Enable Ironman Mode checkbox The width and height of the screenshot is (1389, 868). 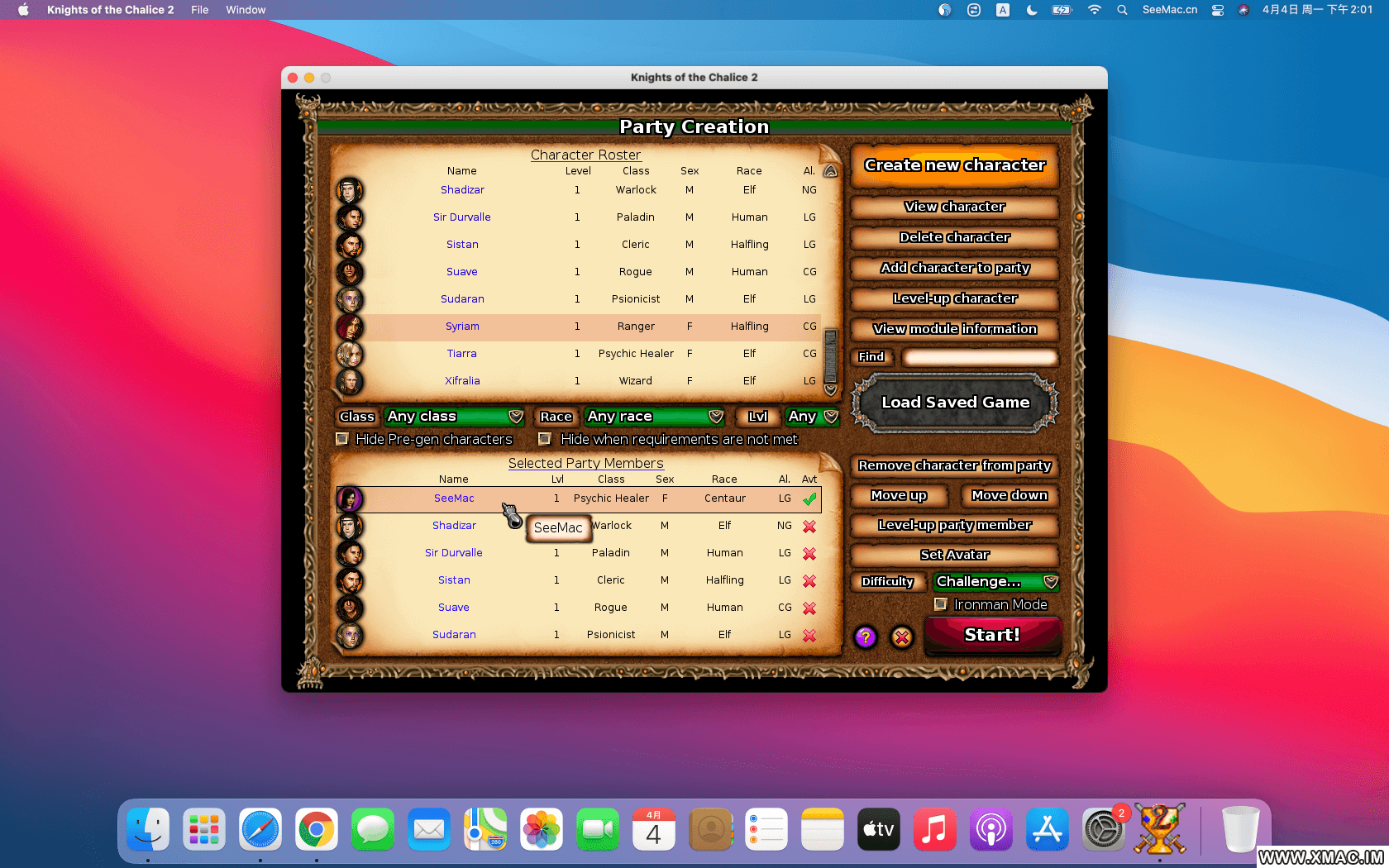940,604
